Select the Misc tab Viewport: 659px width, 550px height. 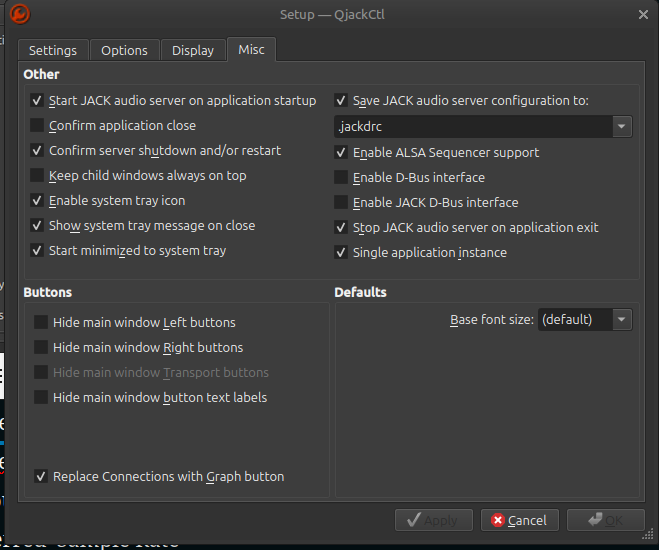pyautogui.click(x=251, y=50)
